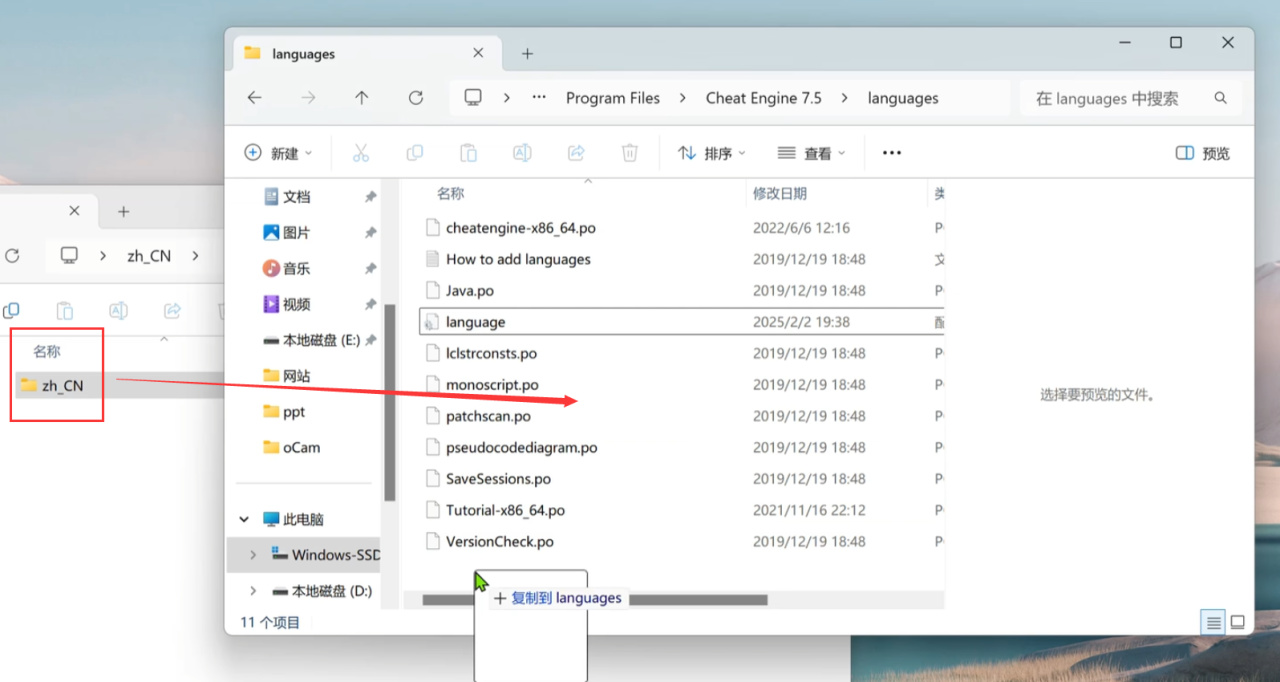Click Program Files in the breadcrumb
This screenshot has width=1280, height=682.
tap(613, 98)
